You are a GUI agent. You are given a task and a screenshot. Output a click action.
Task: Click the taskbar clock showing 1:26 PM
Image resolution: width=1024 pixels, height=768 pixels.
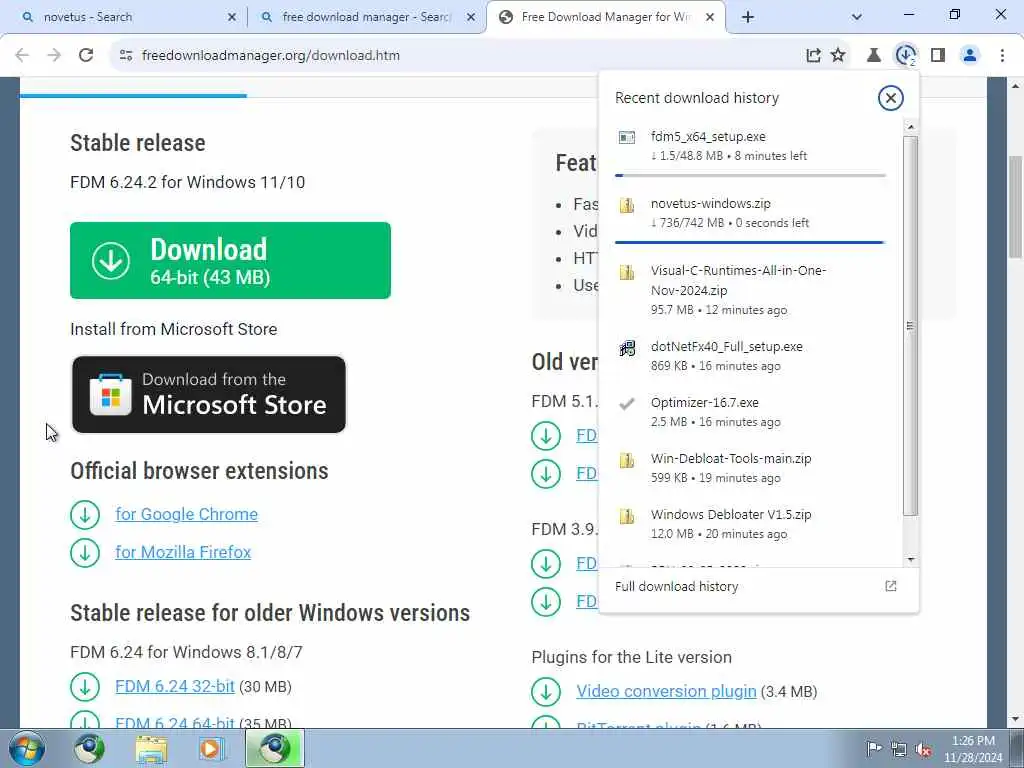coord(973,749)
